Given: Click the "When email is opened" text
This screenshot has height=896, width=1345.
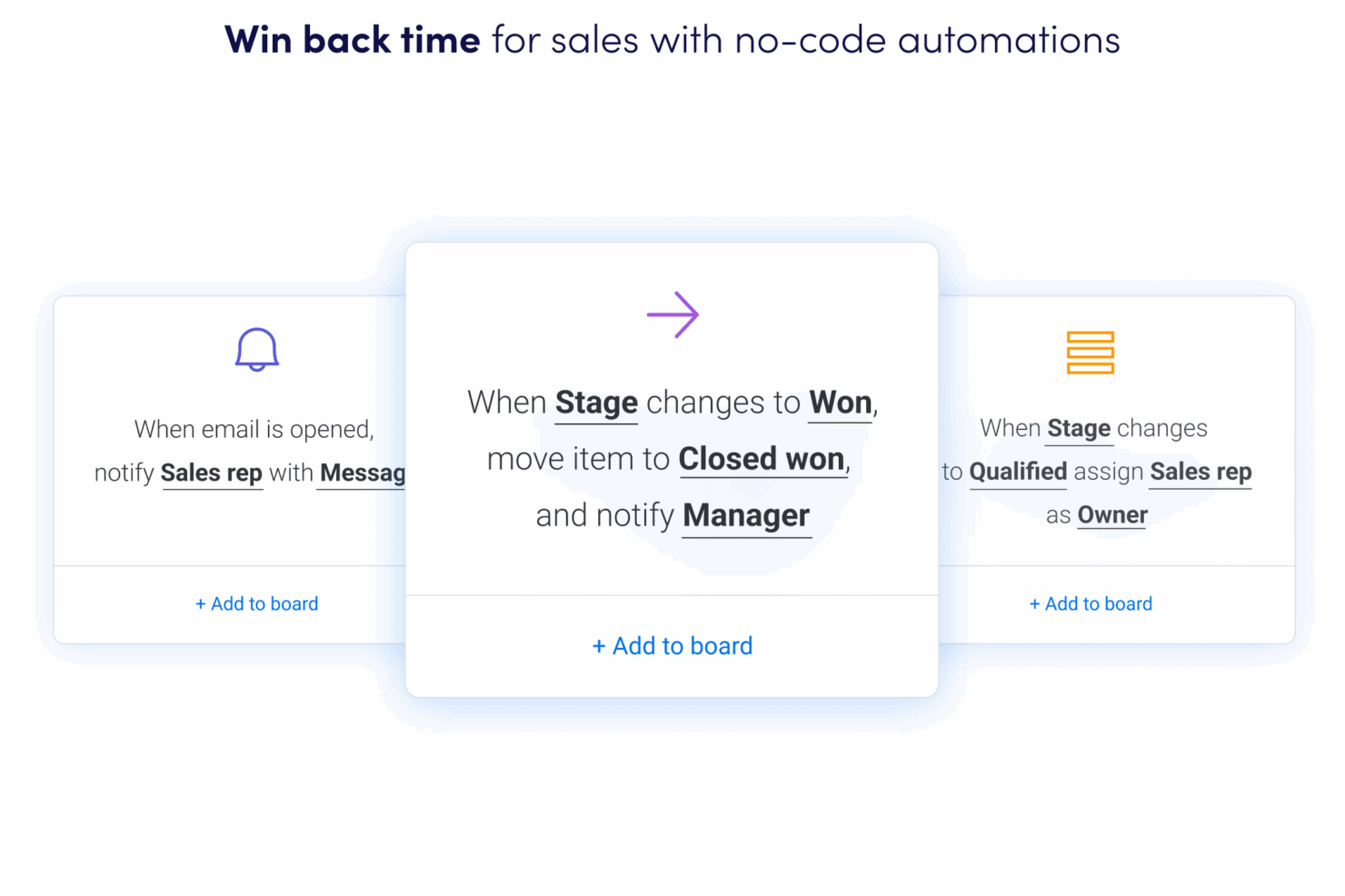Looking at the screenshot, I should 254,429.
